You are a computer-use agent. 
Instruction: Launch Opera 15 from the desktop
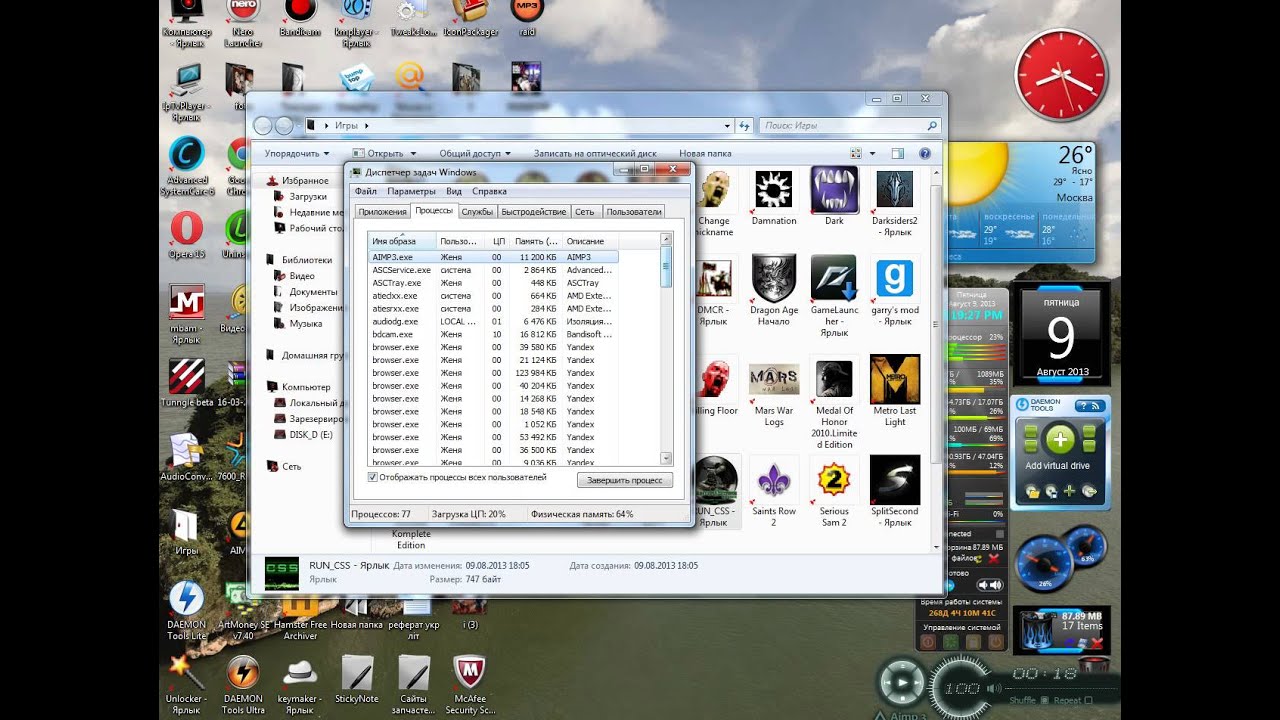(x=187, y=236)
